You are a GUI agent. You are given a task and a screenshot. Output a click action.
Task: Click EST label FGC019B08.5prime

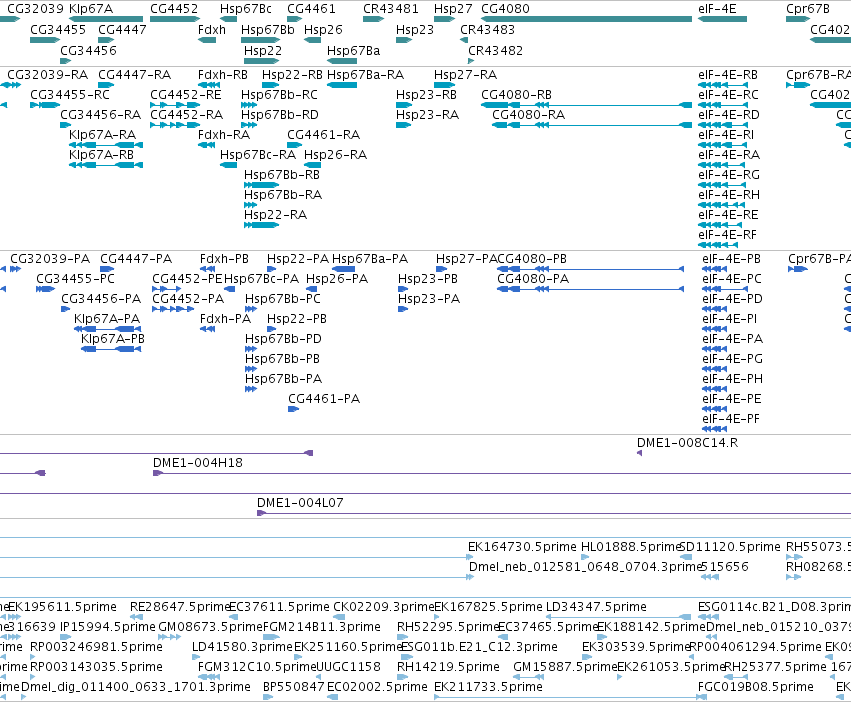(x=755, y=687)
